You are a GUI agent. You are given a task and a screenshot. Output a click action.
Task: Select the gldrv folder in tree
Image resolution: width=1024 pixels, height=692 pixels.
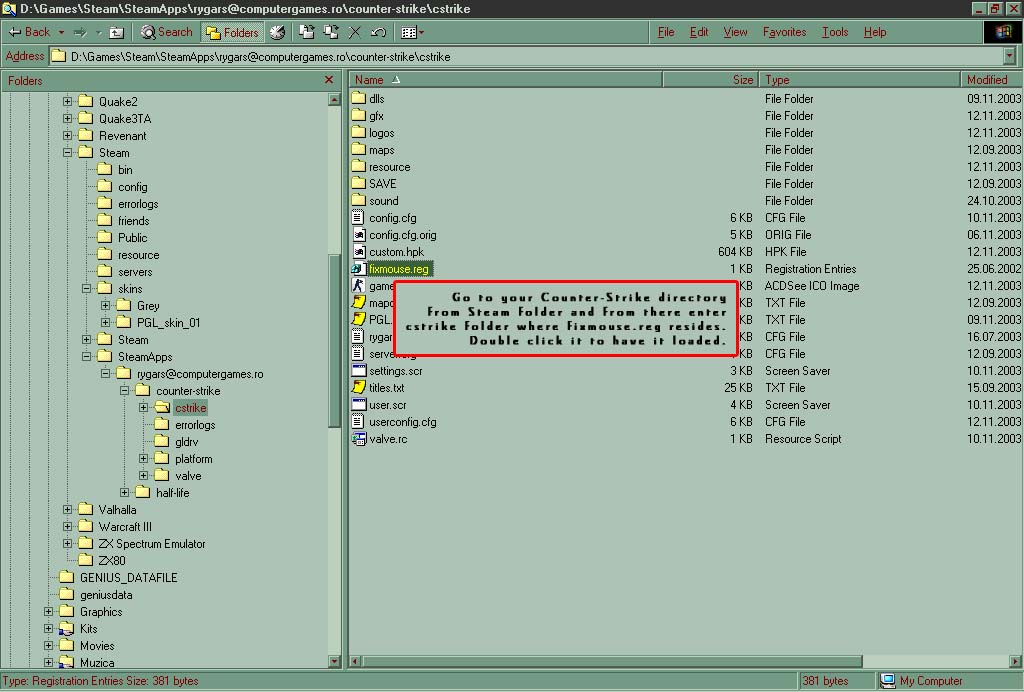pyautogui.click(x=186, y=442)
